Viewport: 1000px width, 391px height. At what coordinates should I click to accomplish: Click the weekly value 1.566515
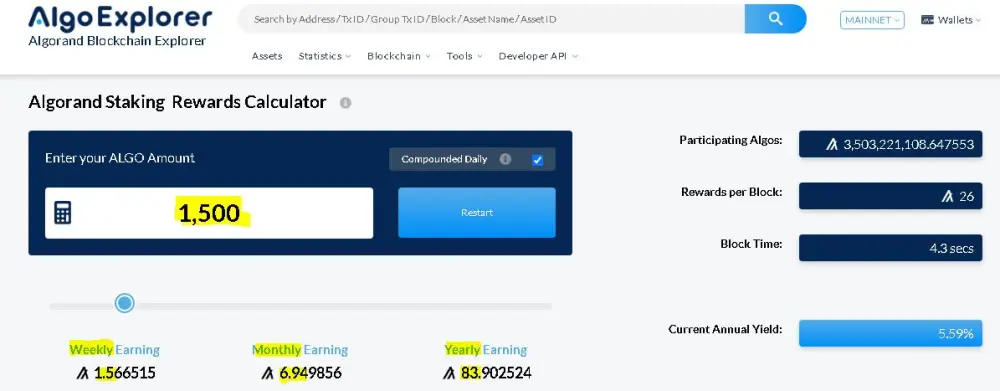(x=125, y=373)
